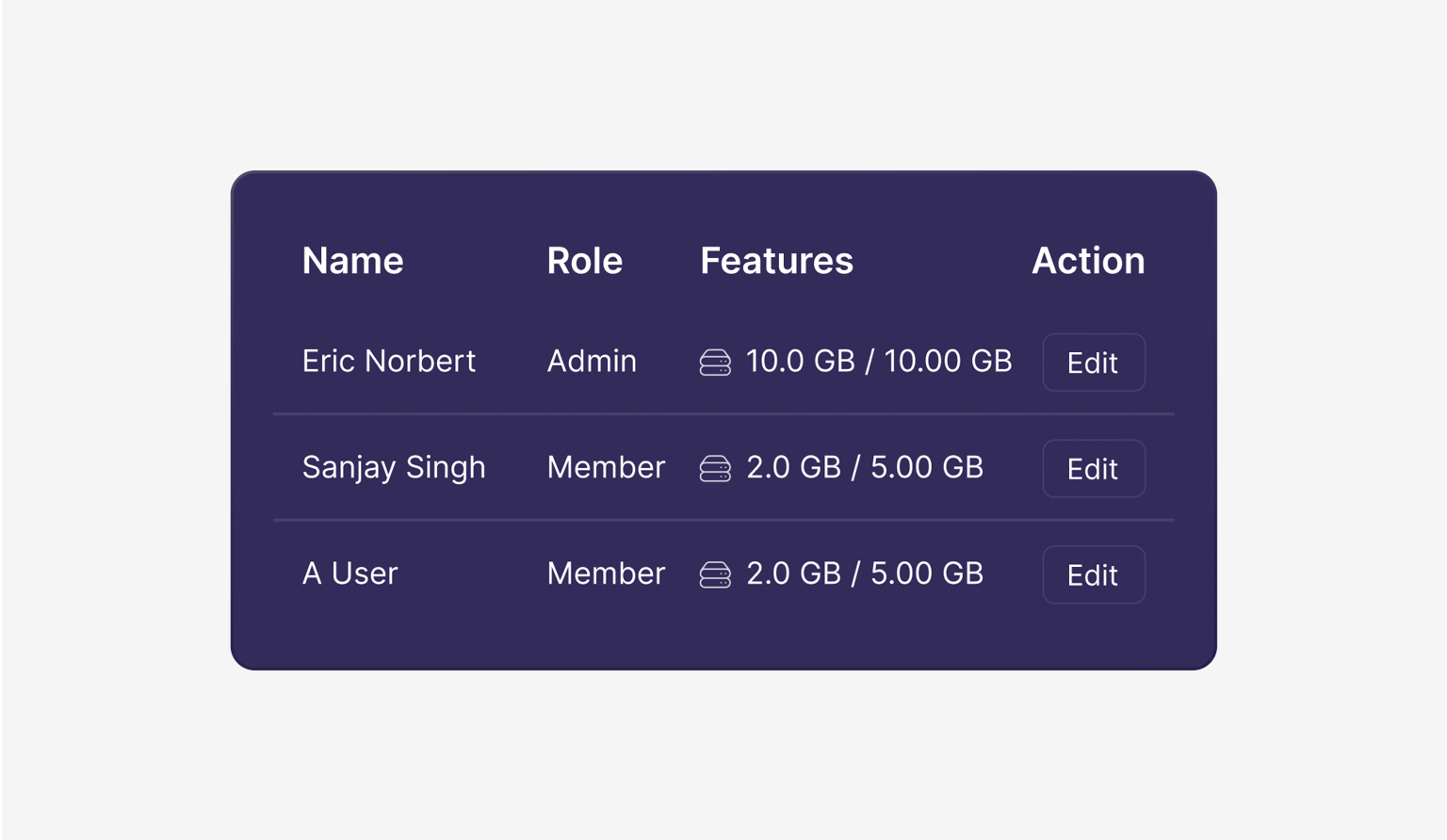Click Sanjay Singh's 2.0 GB / 5.00 GB usage
Screen dimensions: 1447x840
tap(864, 468)
